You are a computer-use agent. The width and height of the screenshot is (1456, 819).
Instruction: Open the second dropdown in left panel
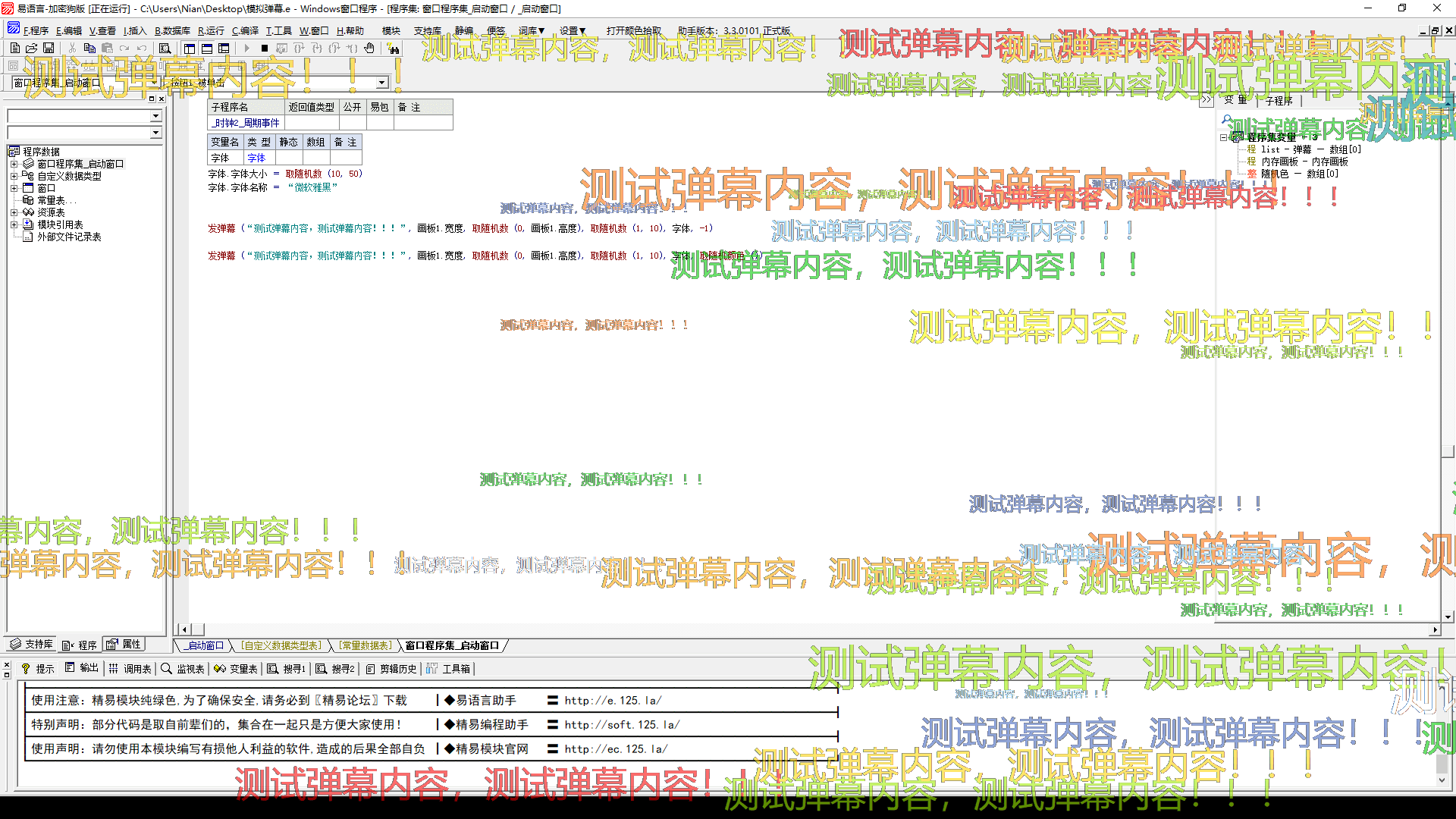155,133
